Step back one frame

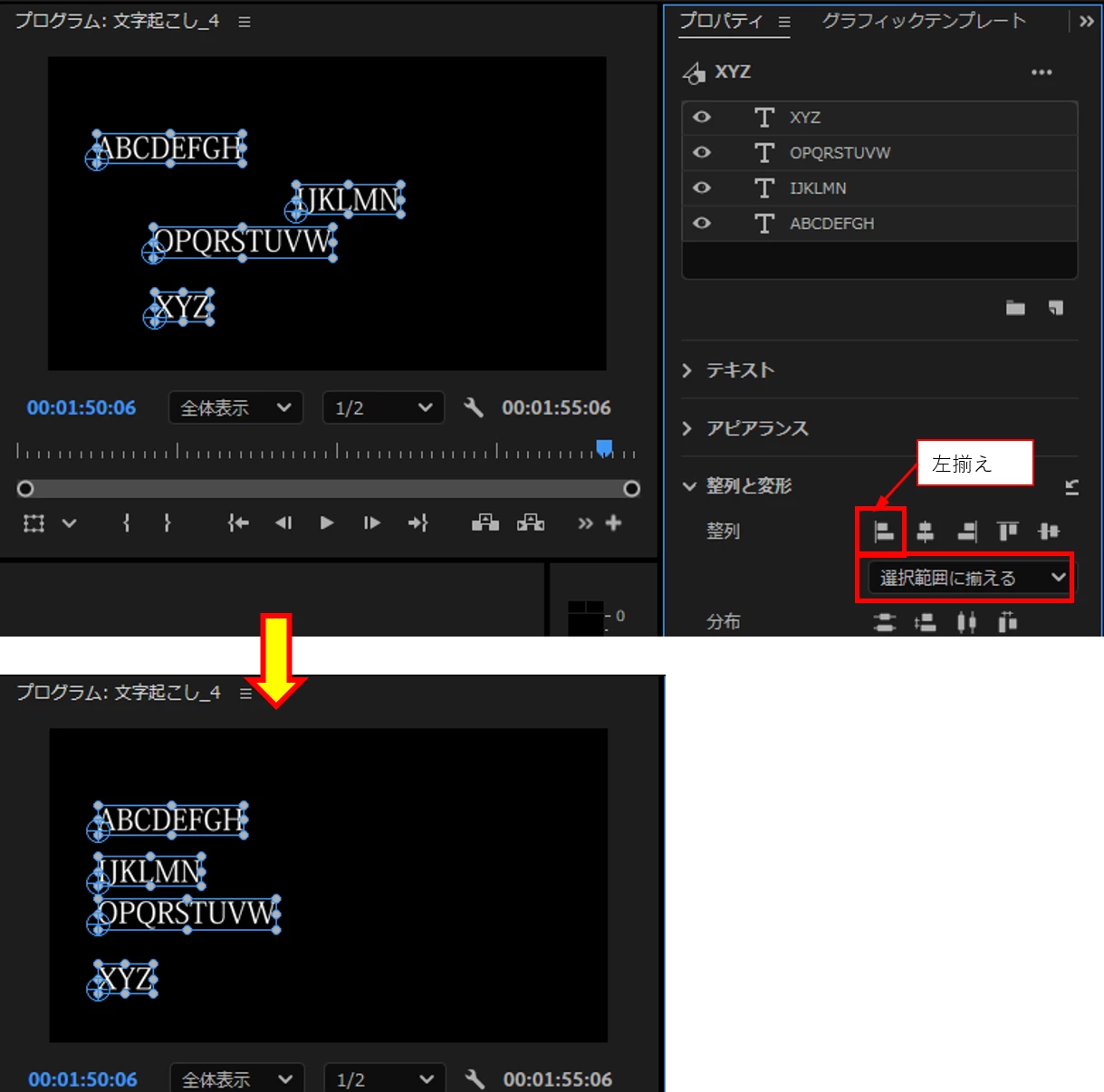tap(283, 522)
